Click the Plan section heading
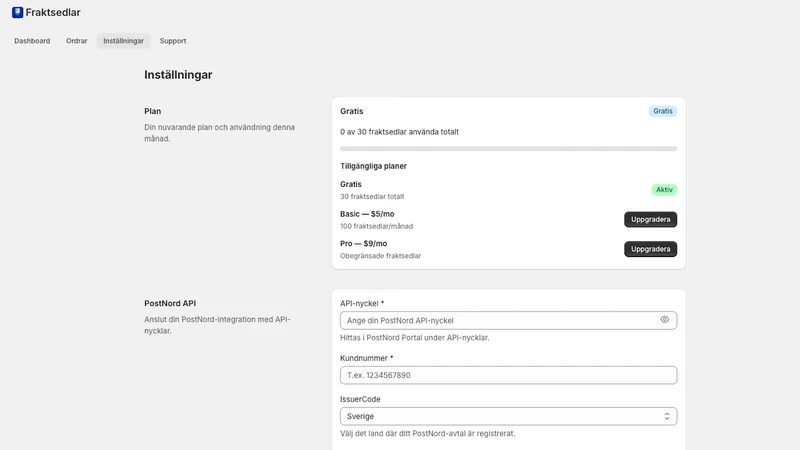 (x=153, y=111)
